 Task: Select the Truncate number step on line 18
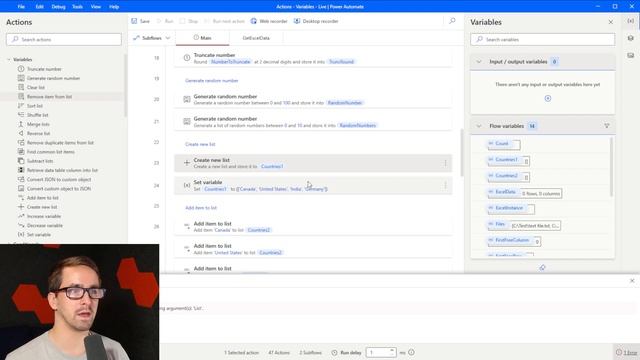coord(313,58)
